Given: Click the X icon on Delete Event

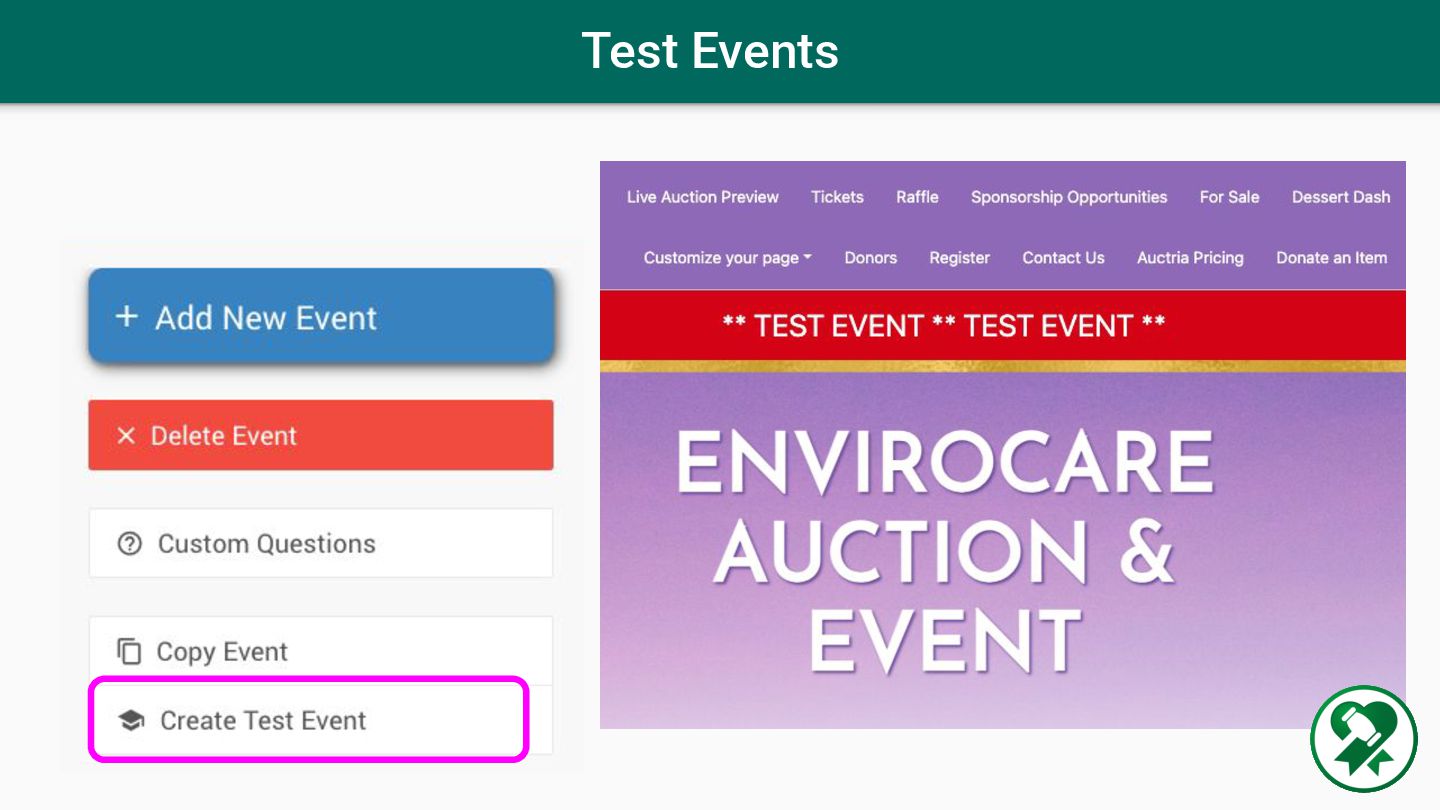Looking at the screenshot, I should pyautogui.click(x=126, y=436).
